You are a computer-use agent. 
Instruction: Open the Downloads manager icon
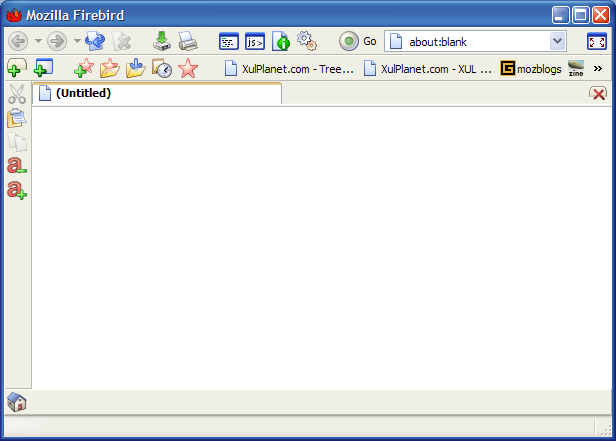tap(162, 41)
